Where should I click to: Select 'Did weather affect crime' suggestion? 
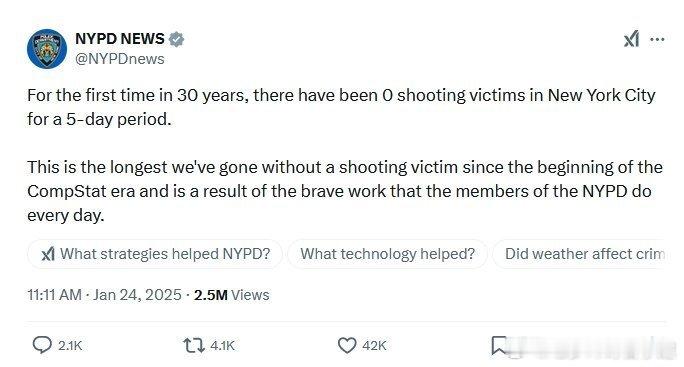580,254
